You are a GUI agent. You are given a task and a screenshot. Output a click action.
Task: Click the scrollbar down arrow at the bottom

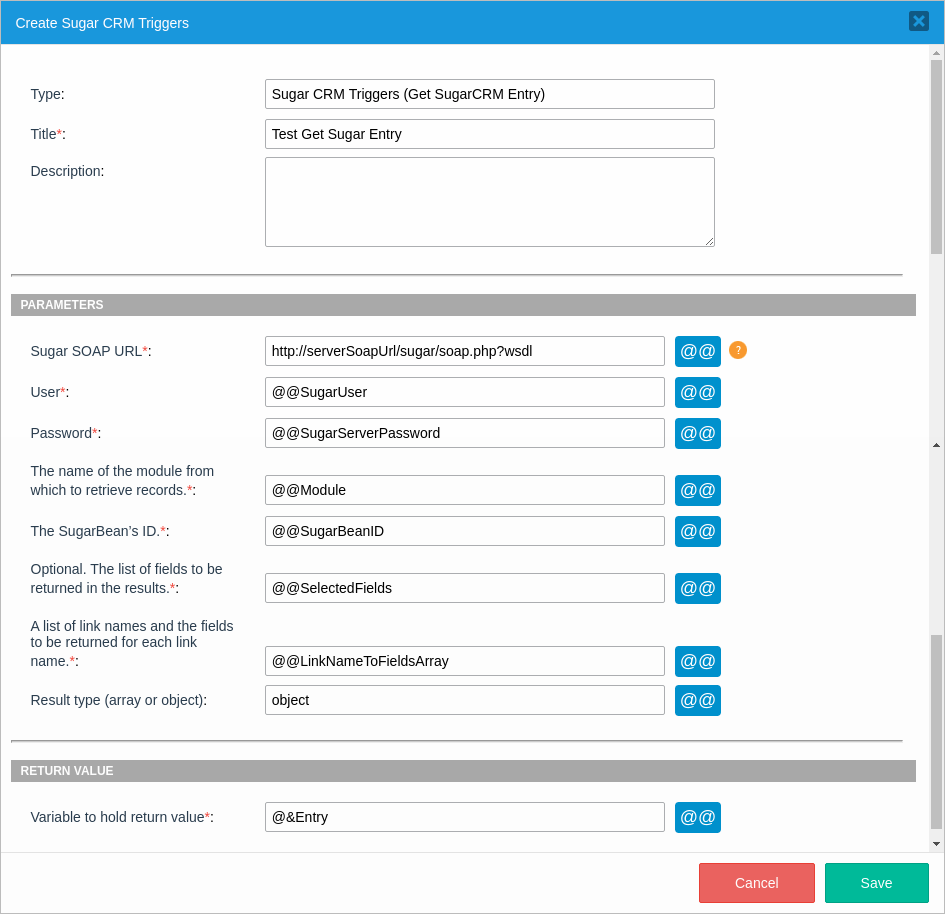[x=936, y=844]
